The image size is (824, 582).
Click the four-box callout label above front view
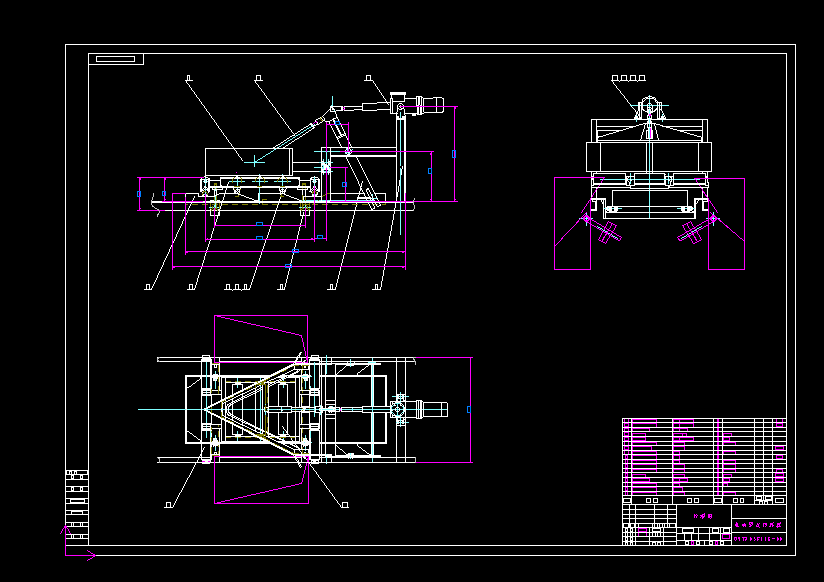pyautogui.click(x=628, y=77)
